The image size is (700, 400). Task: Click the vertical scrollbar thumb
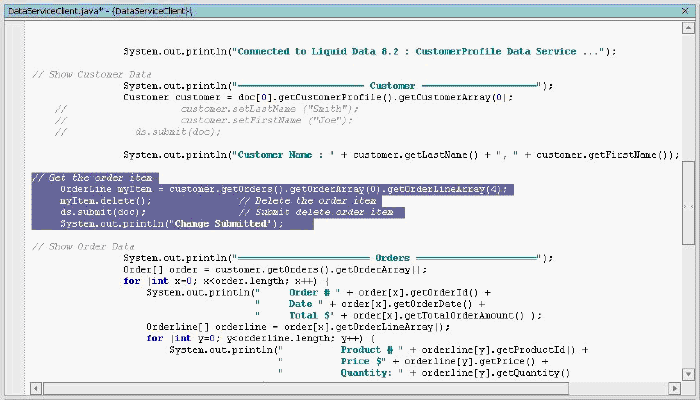point(688,203)
